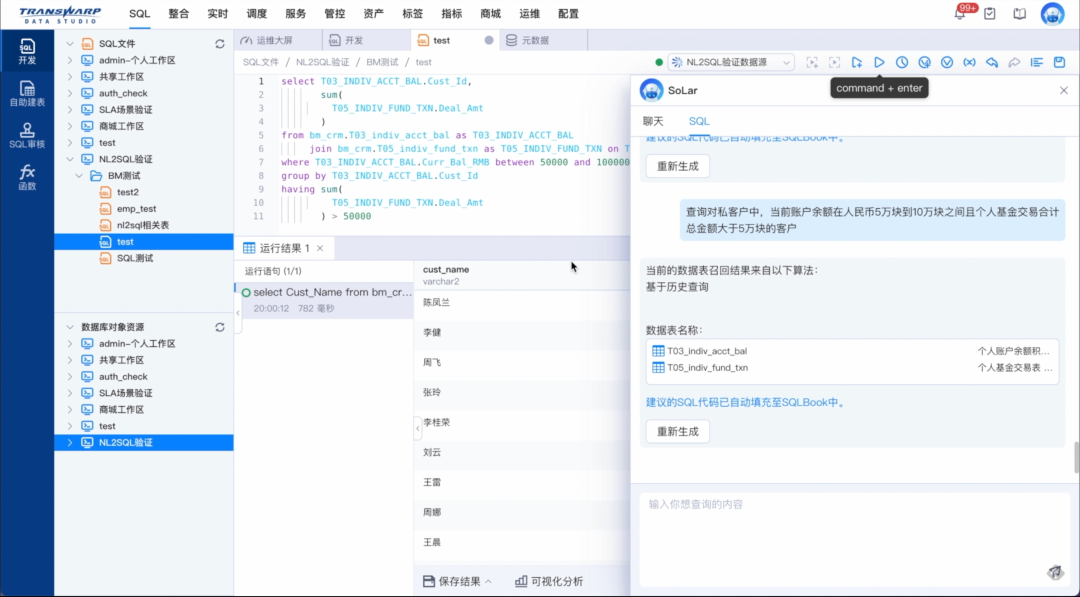
Task: Open the 开发 sidebar panel
Action: (x=27, y=52)
